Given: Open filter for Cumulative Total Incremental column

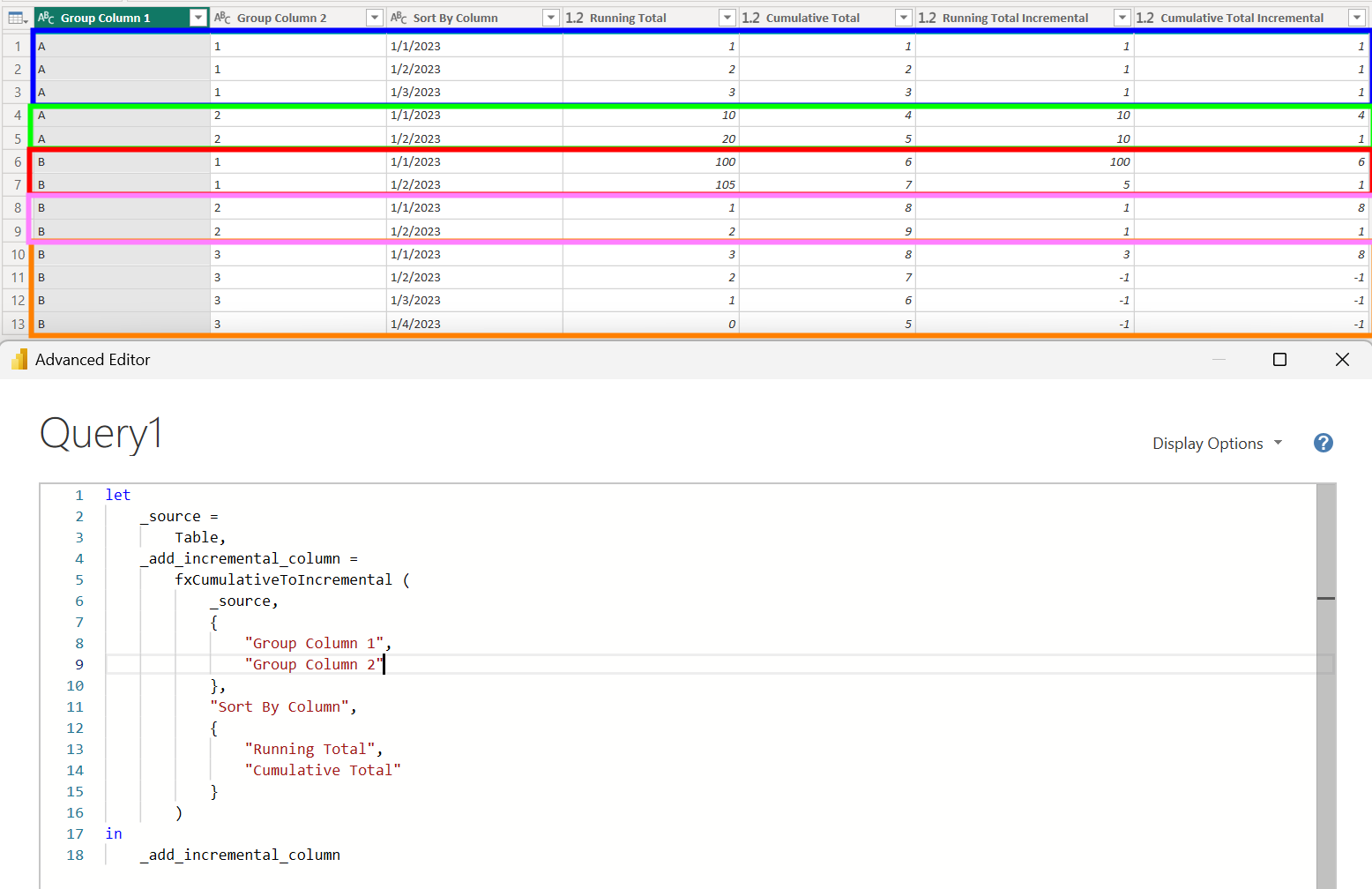Looking at the screenshot, I should pos(1357,18).
